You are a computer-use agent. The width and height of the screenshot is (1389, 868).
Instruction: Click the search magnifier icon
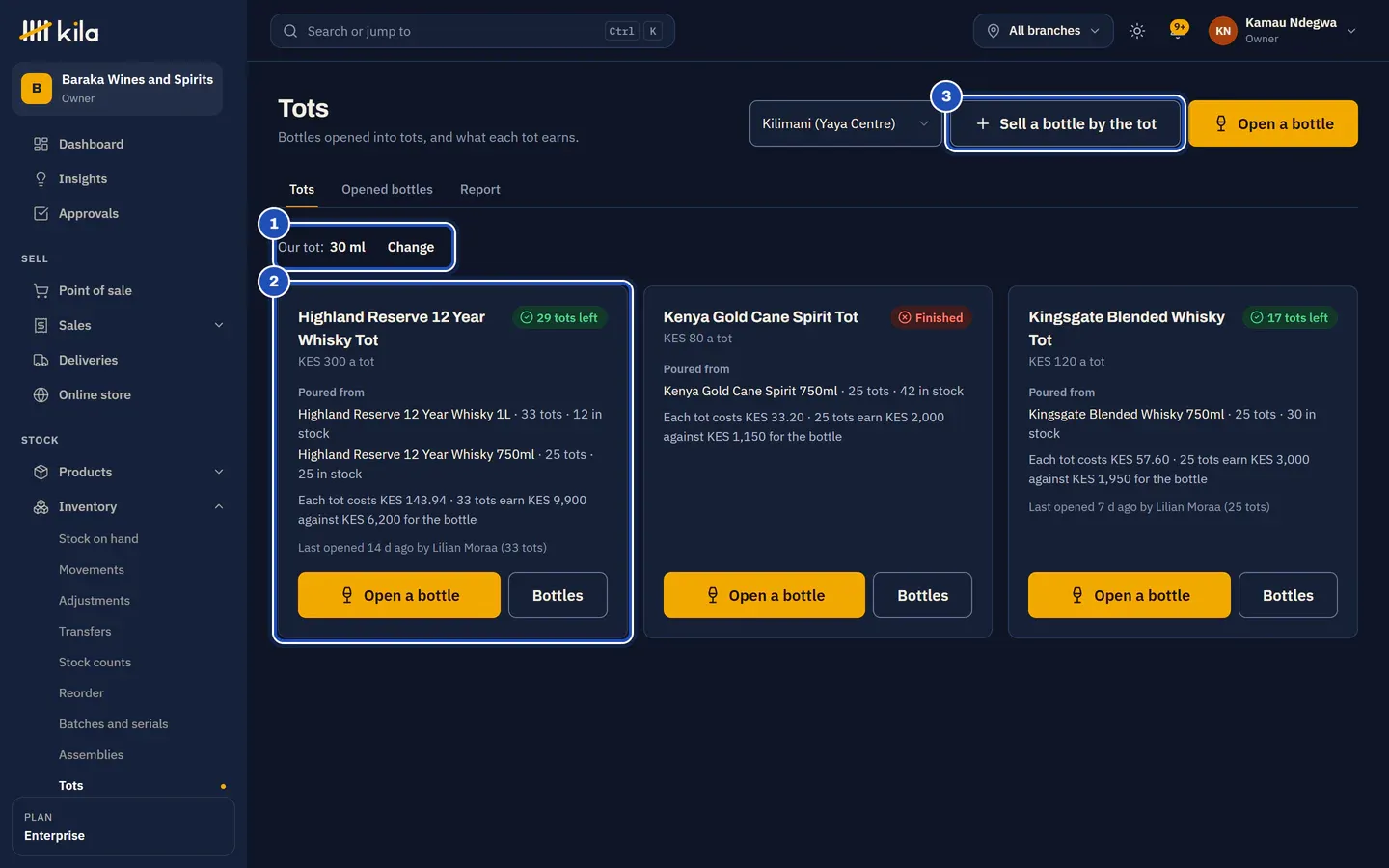pyautogui.click(x=290, y=31)
